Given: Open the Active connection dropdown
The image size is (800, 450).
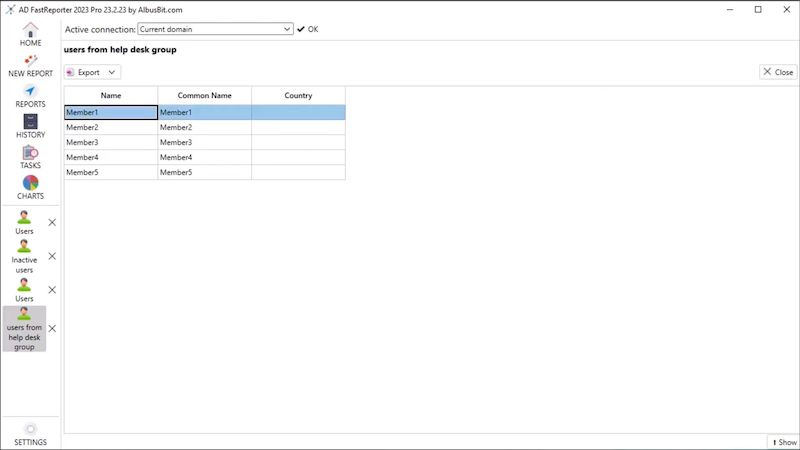Looking at the screenshot, I should [x=215, y=29].
